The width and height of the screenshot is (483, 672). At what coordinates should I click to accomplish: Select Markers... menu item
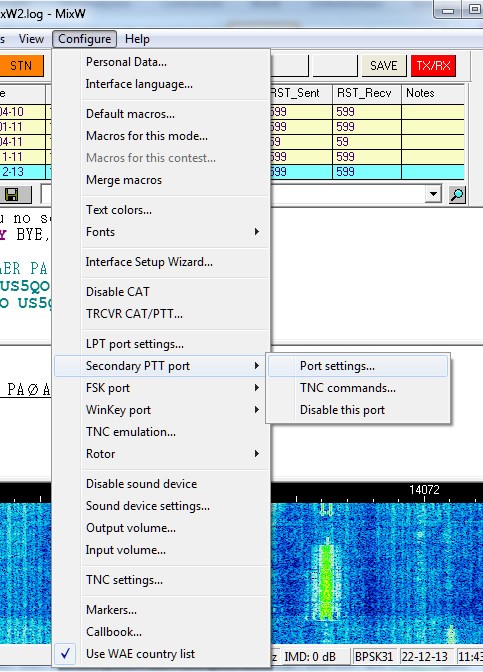[x=162, y=610]
